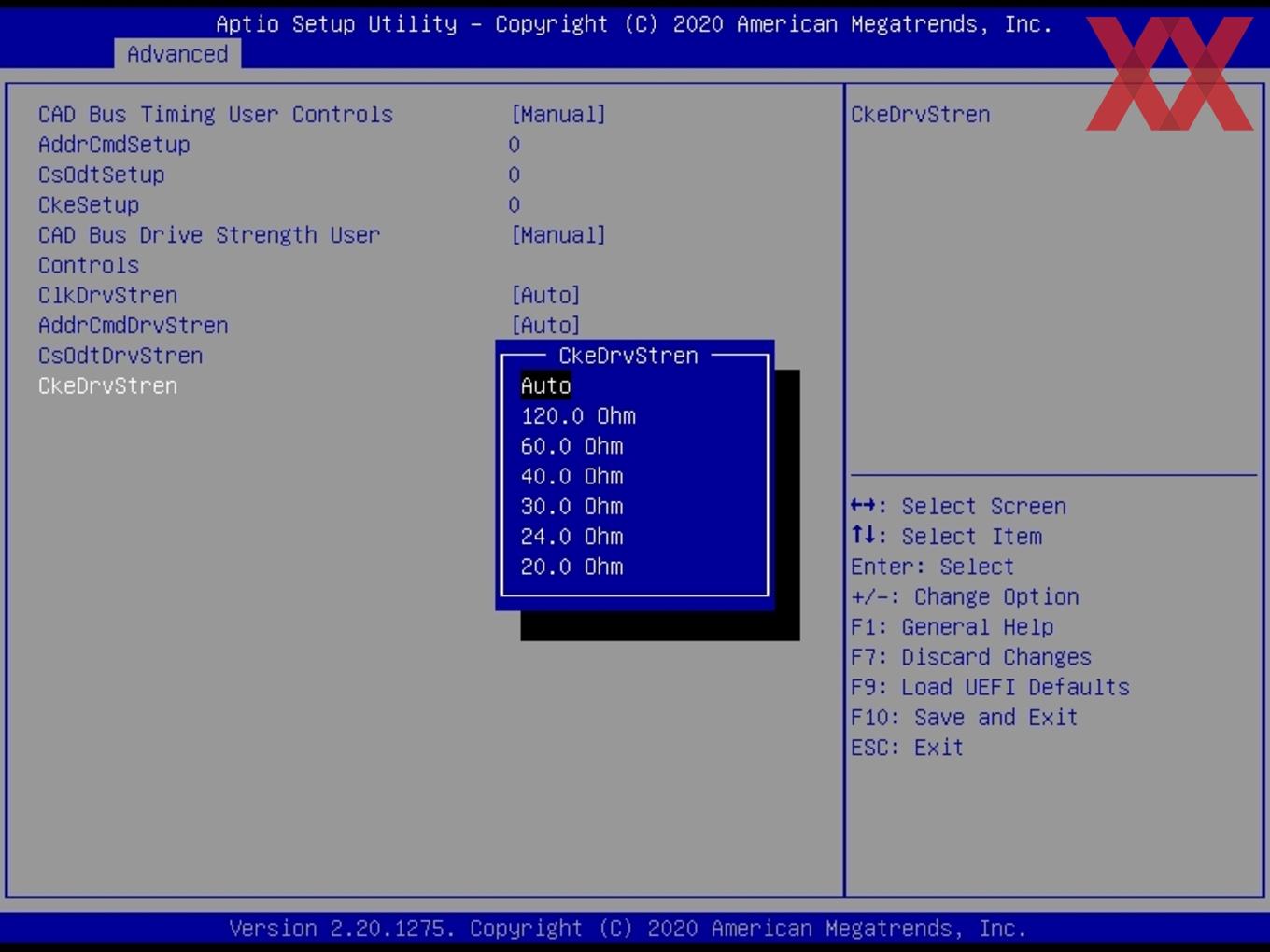Click ESC: Exit hint
The image size is (1270, 952).
coord(907,748)
